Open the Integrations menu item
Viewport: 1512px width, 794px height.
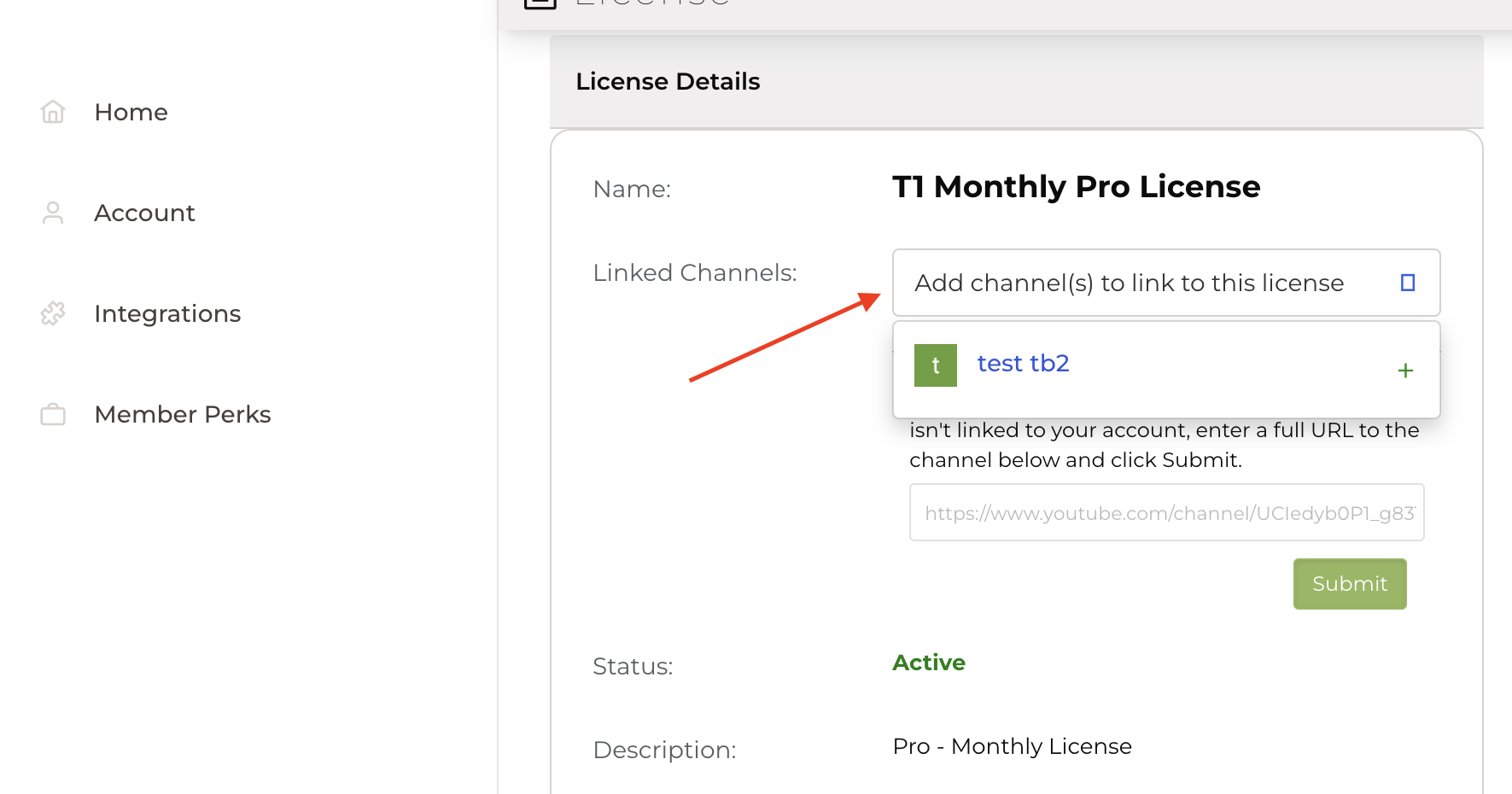click(x=167, y=313)
